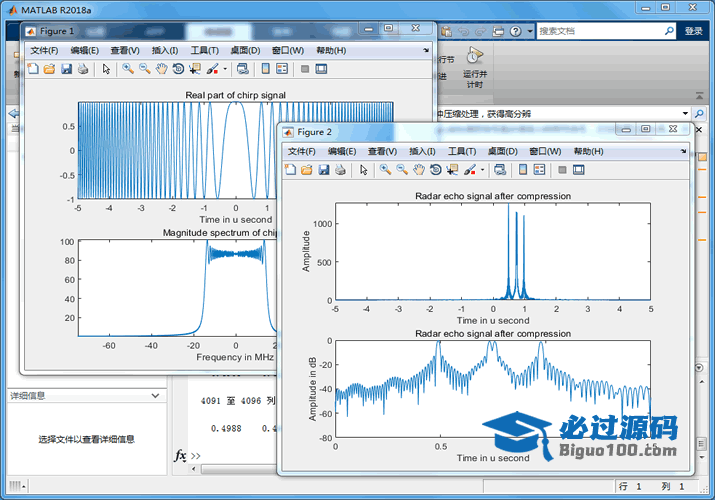
Task: Open 插入(I) menu in Figure 2
Action: tap(422, 151)
